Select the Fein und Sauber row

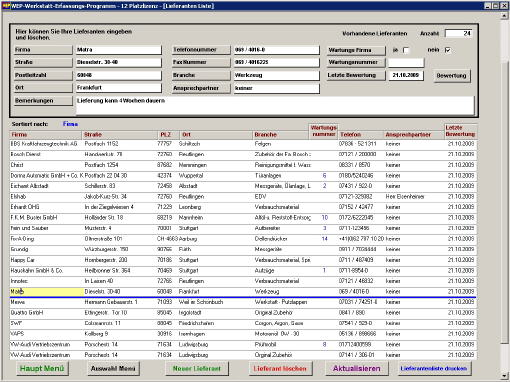243,228
